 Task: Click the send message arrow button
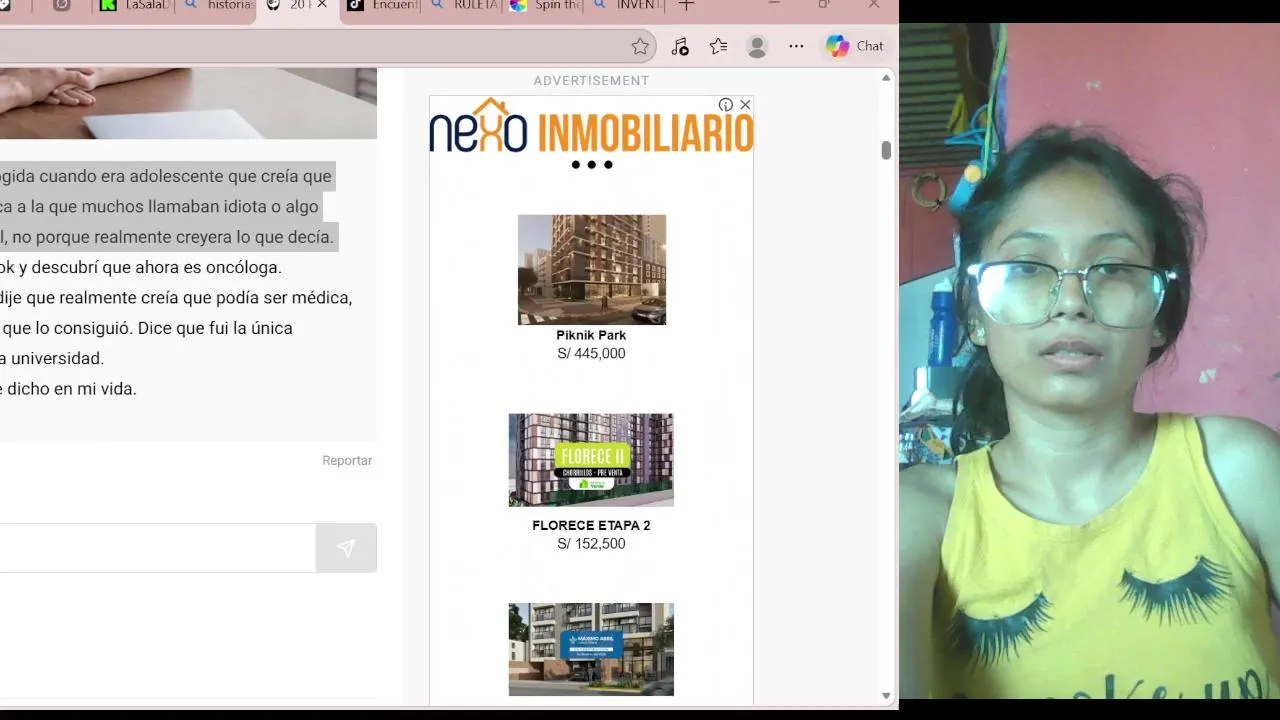click(346, 548)
